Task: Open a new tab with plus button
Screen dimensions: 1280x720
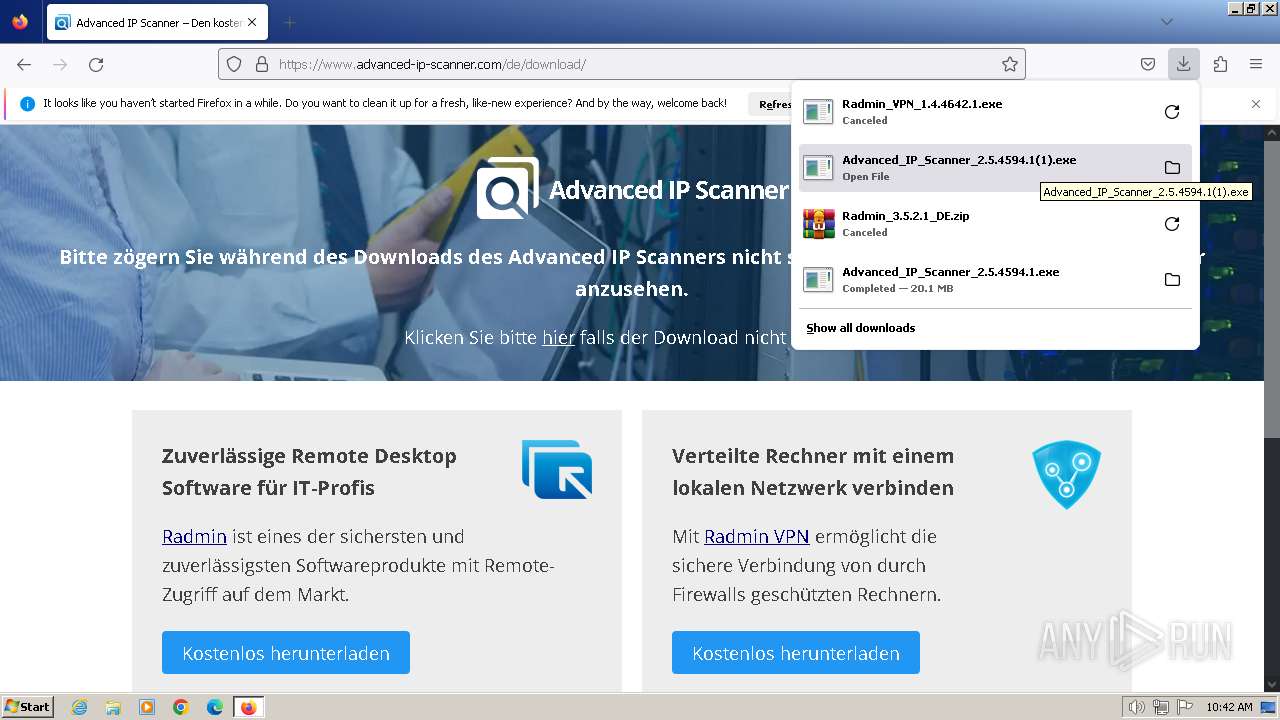Action: point(290,22)
